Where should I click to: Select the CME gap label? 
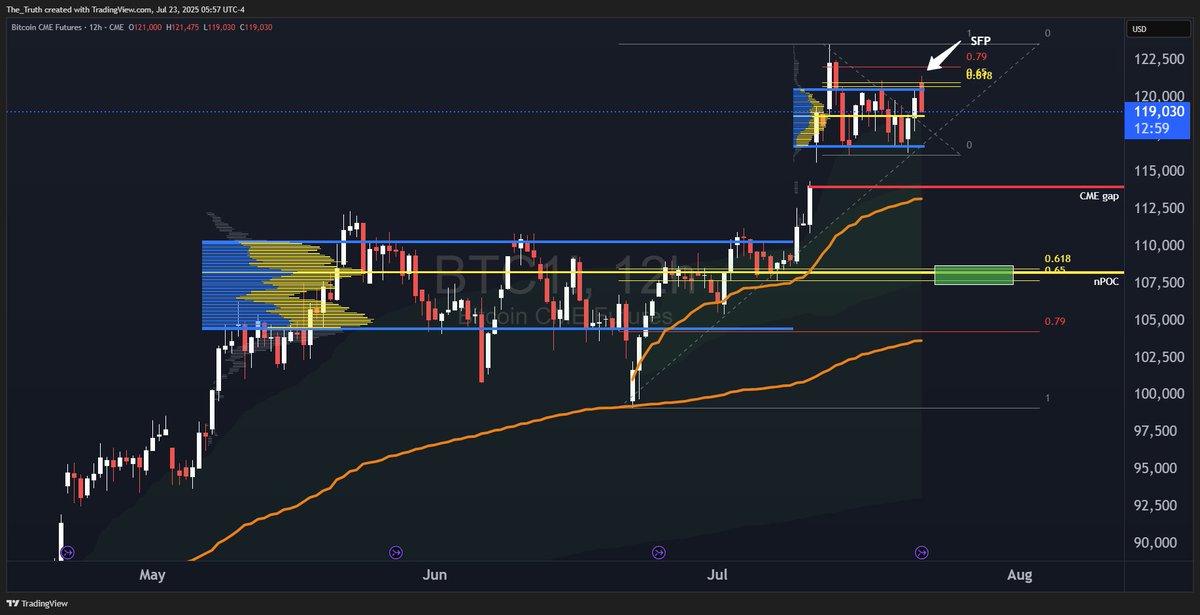pyautogui.click(x=1097, y=198)
